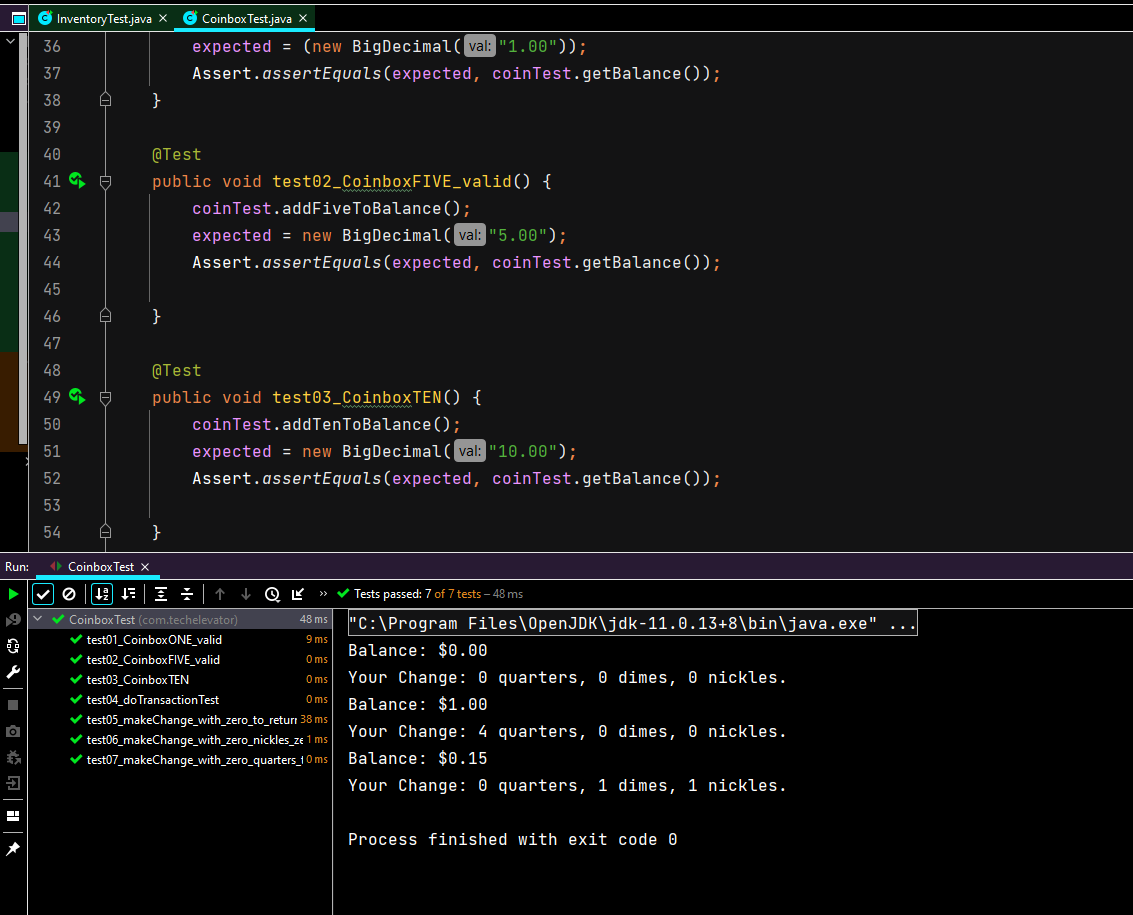Collapse the CoinboxTest node in test tree
This screenshot has width=1133, height=915.
tap(38, 618)
